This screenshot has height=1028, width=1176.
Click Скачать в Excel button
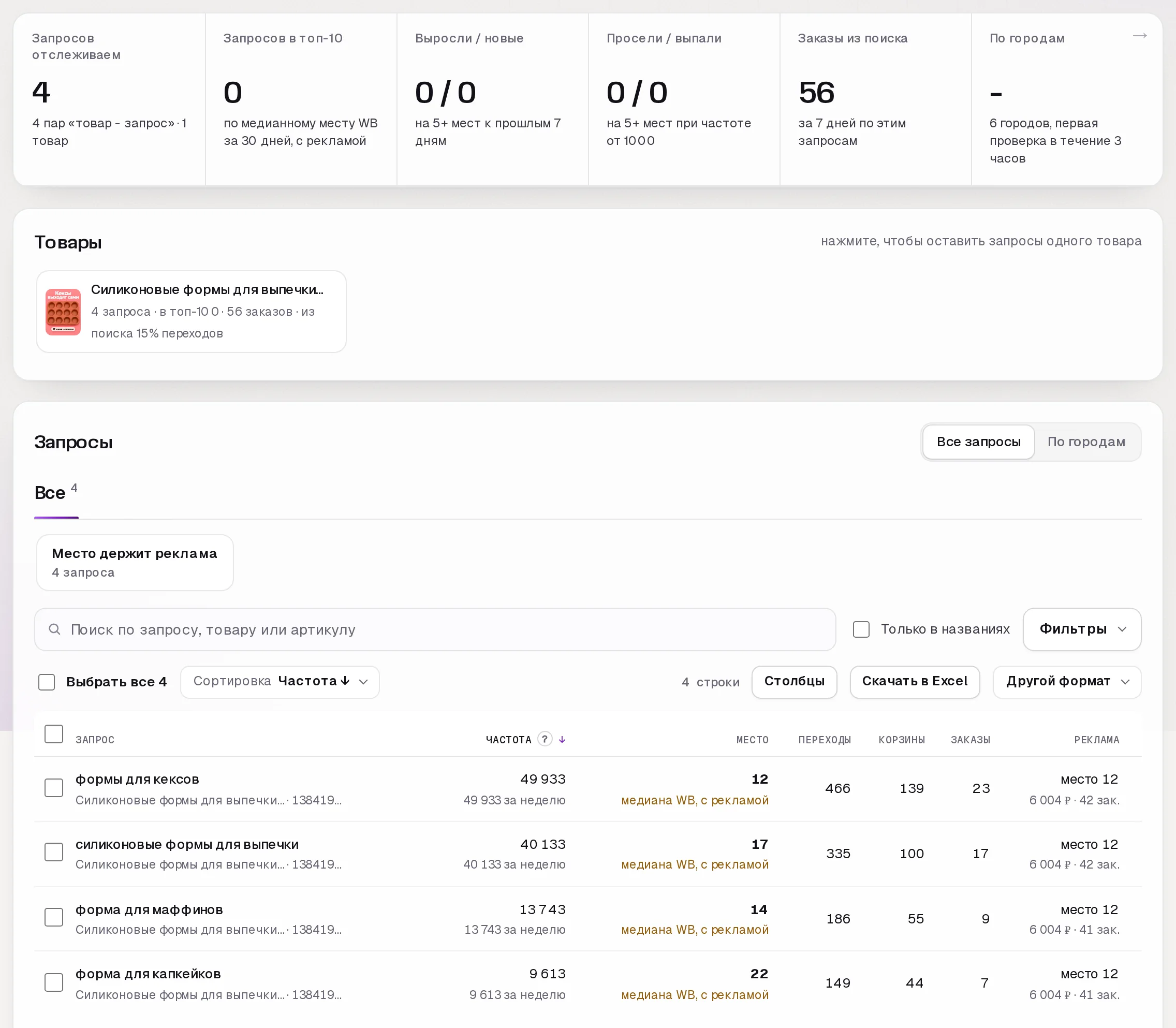coord(915,682)
